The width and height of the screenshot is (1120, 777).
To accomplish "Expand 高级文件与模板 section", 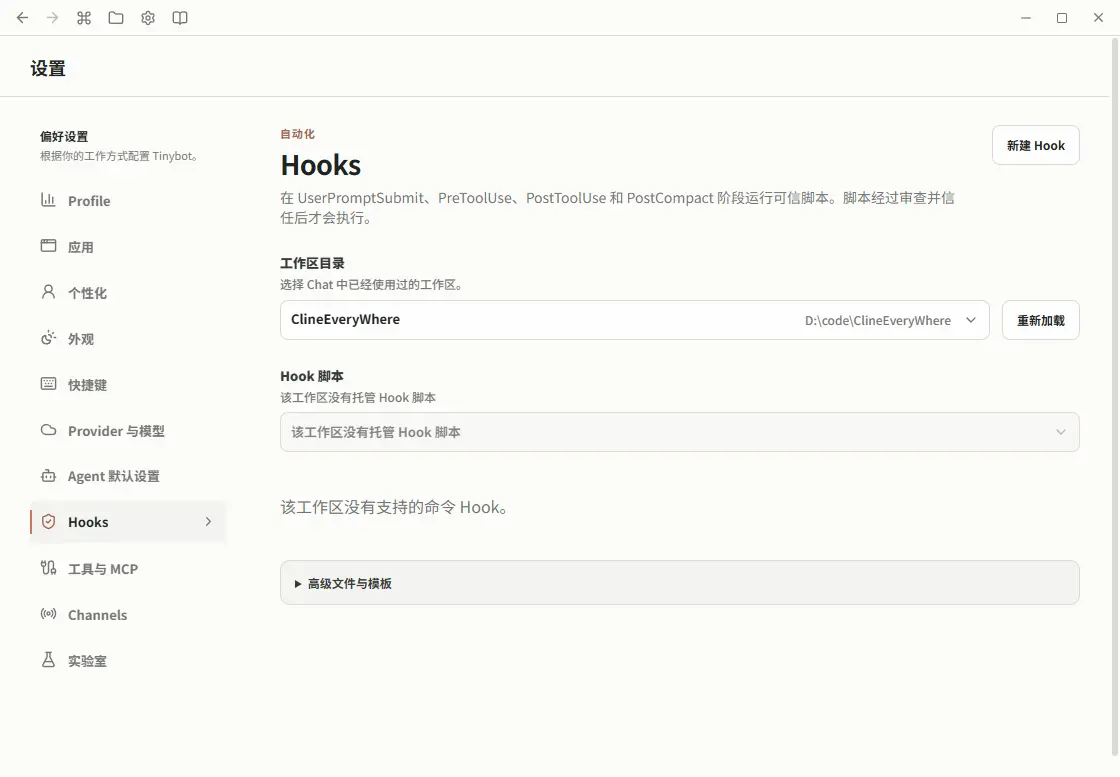I will [x=679, y=583].
